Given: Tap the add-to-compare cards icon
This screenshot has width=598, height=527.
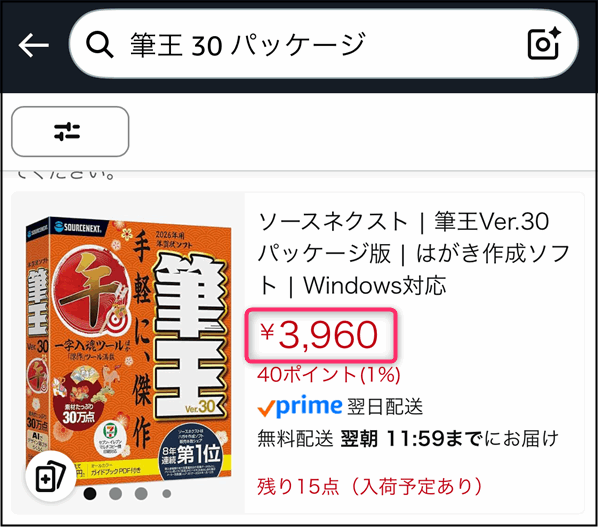Looking at the screenshot, I should [x=50, y=476].
